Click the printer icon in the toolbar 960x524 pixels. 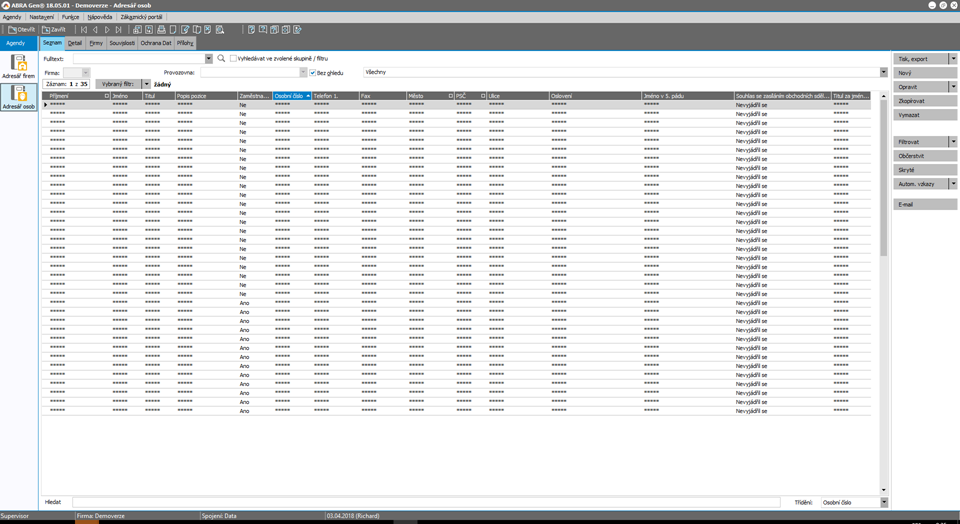pyautogui.click(x=161, y=29)
